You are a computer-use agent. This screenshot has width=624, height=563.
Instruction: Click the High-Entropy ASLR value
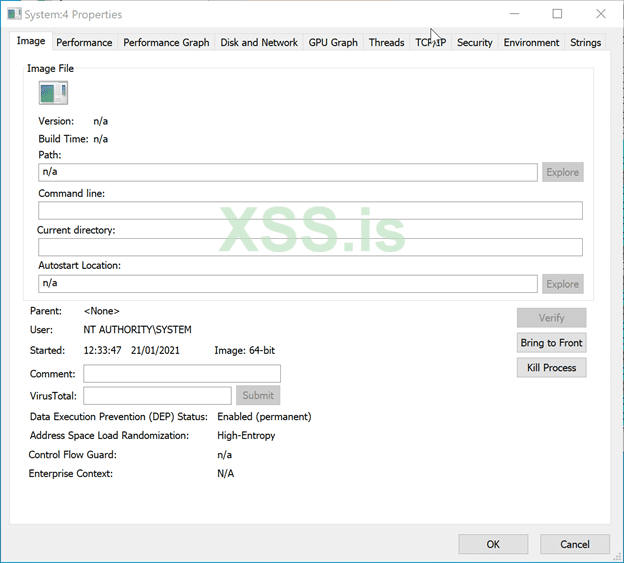pos(246,435)
